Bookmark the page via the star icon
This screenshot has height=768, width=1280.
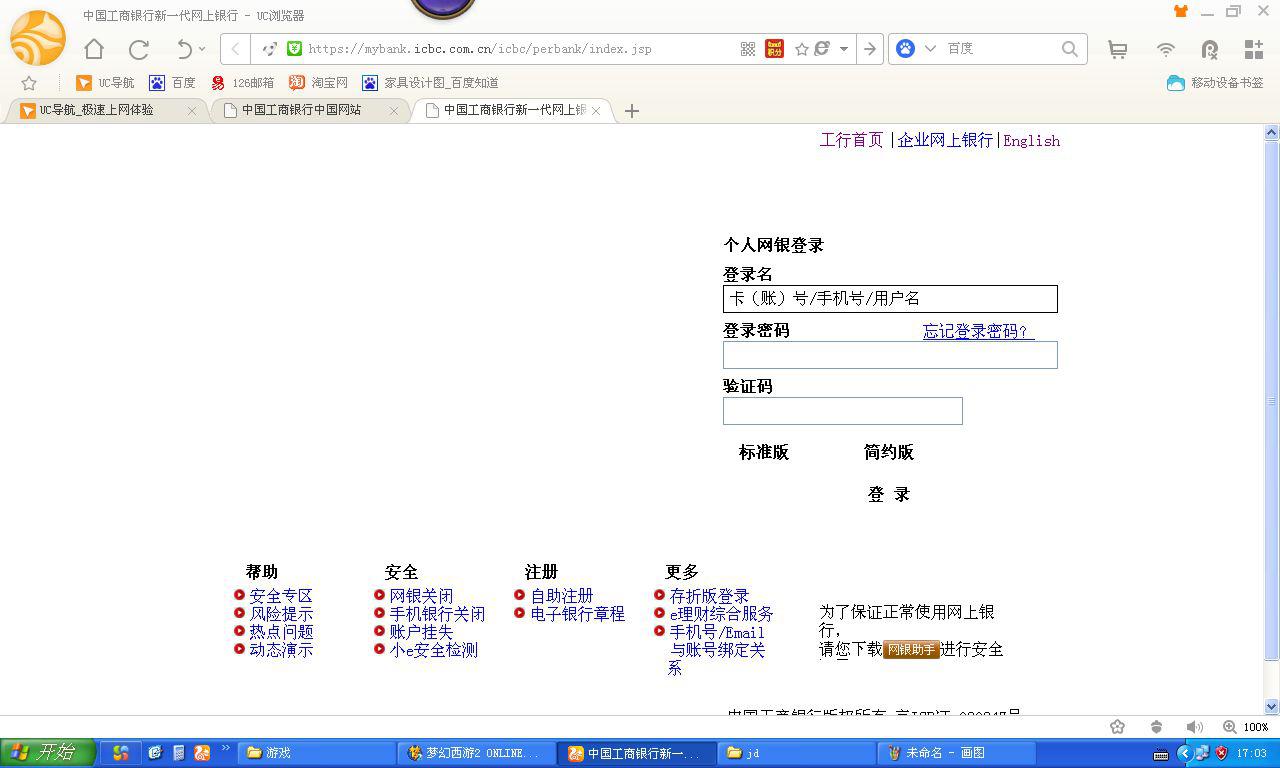click(801, 48)
